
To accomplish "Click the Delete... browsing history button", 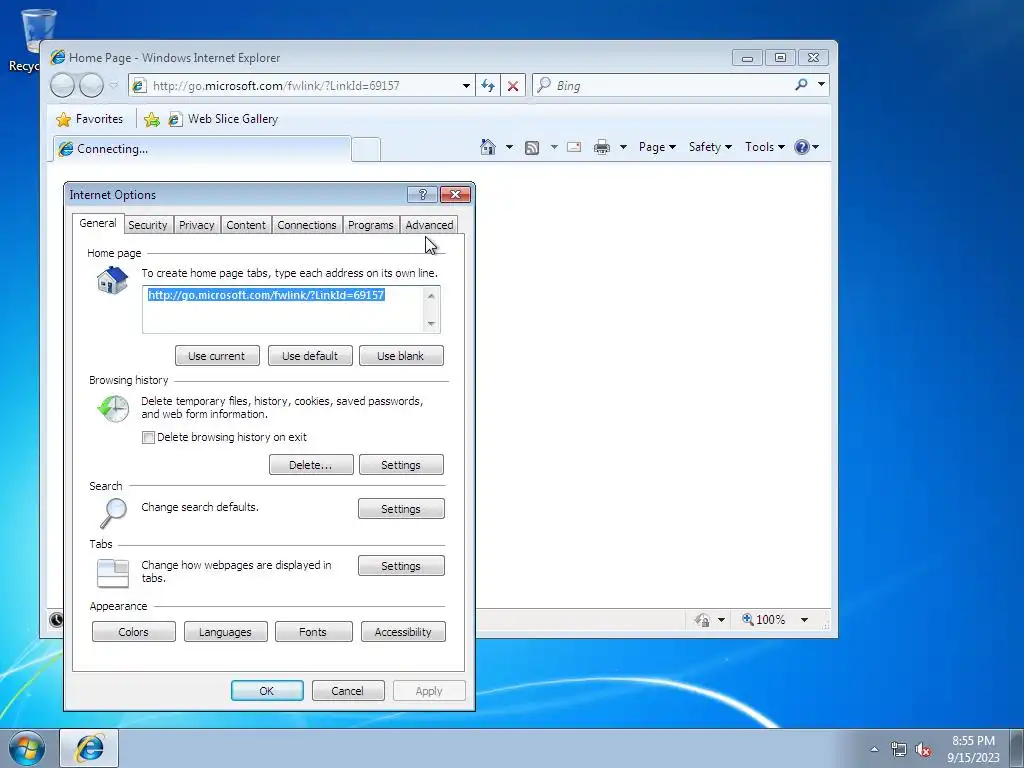I will 311,465.
